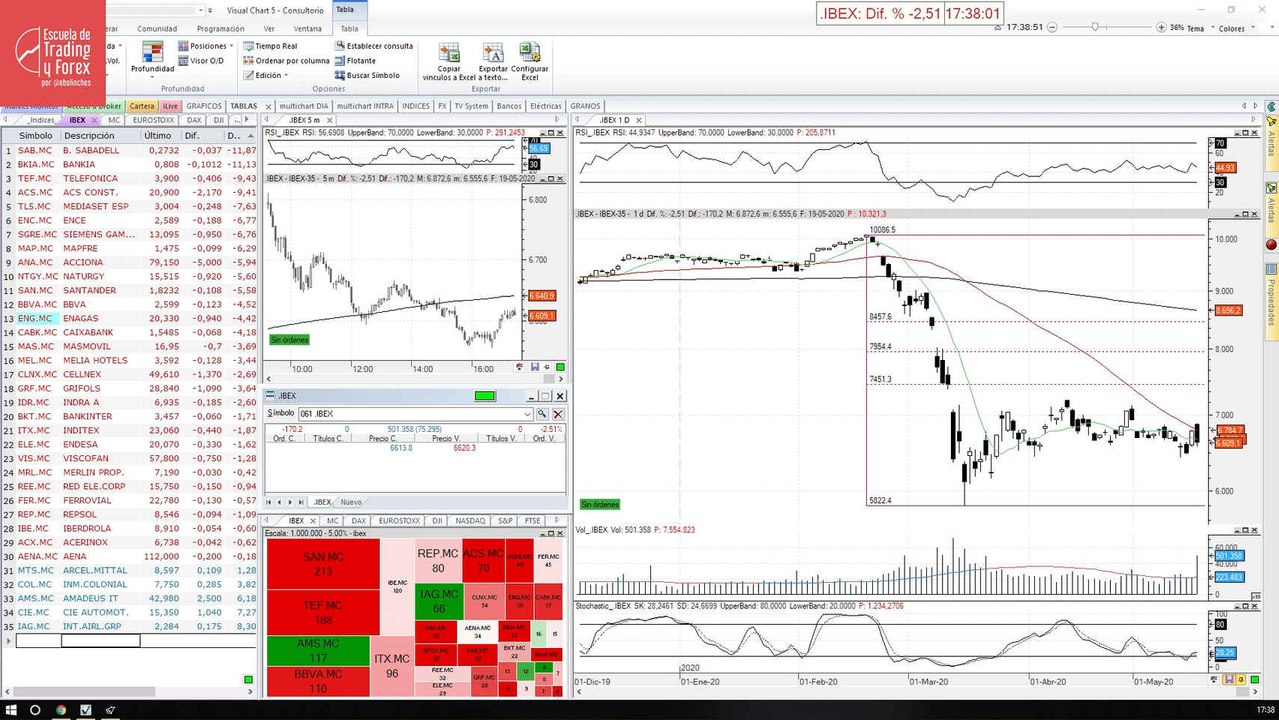Click ITX.MC tile in heatmap
The width and height of the screenshot is (1279, 720).
(x=392, y=665)
